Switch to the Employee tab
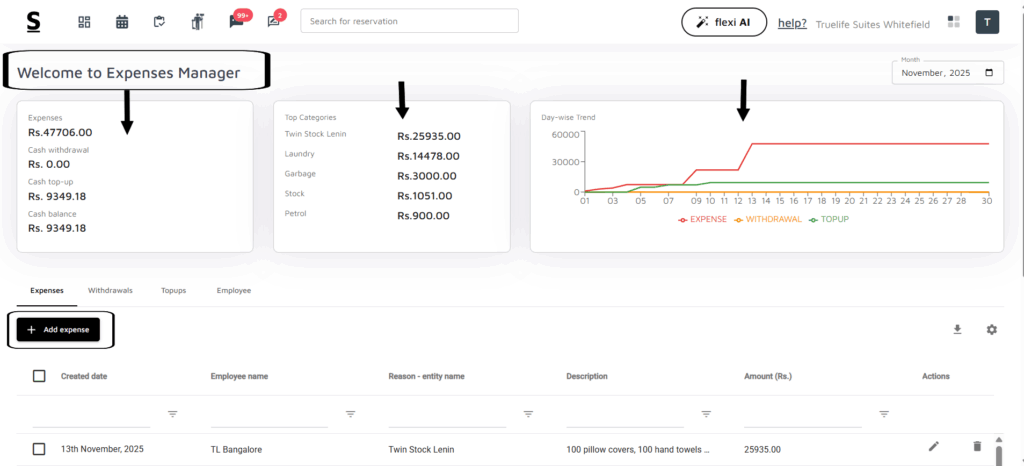1024x466 pixels. pyautogui.click(x=233, y=290)
